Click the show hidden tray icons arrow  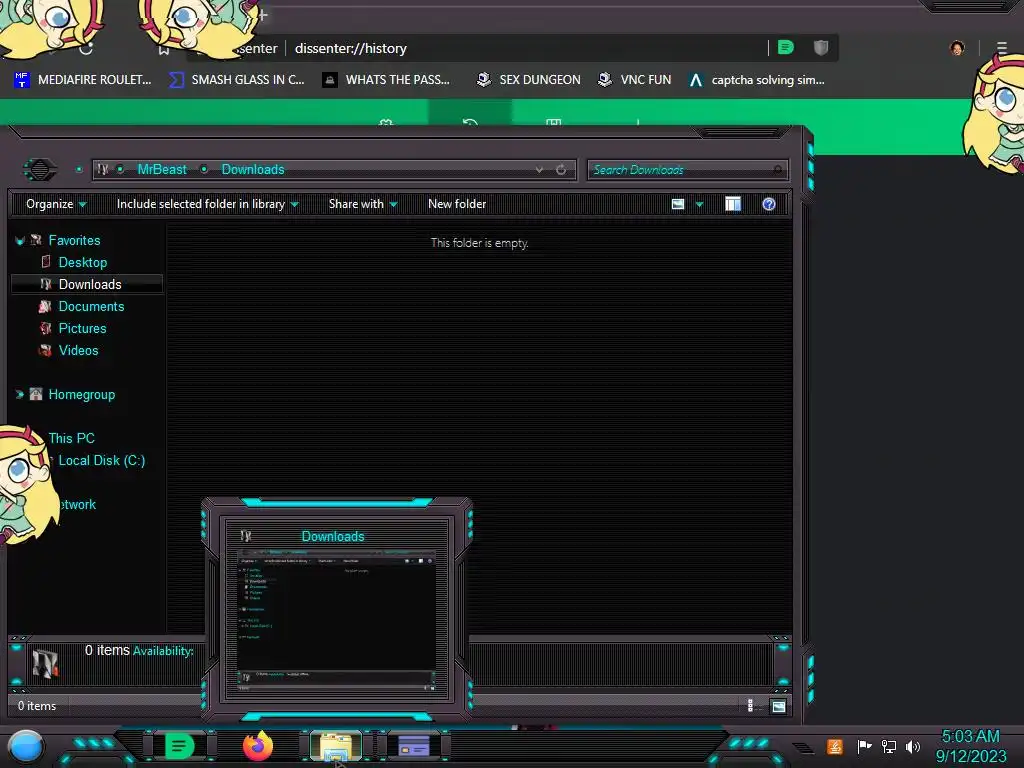point(803,748)
